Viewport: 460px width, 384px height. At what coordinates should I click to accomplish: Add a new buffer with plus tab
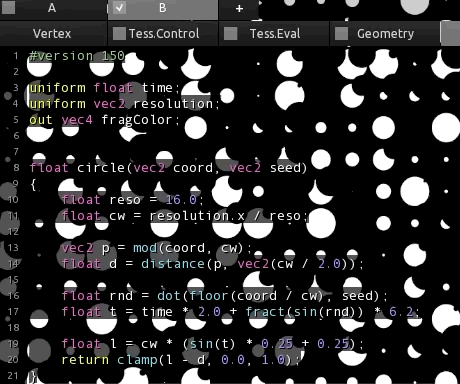coord(239,8)
